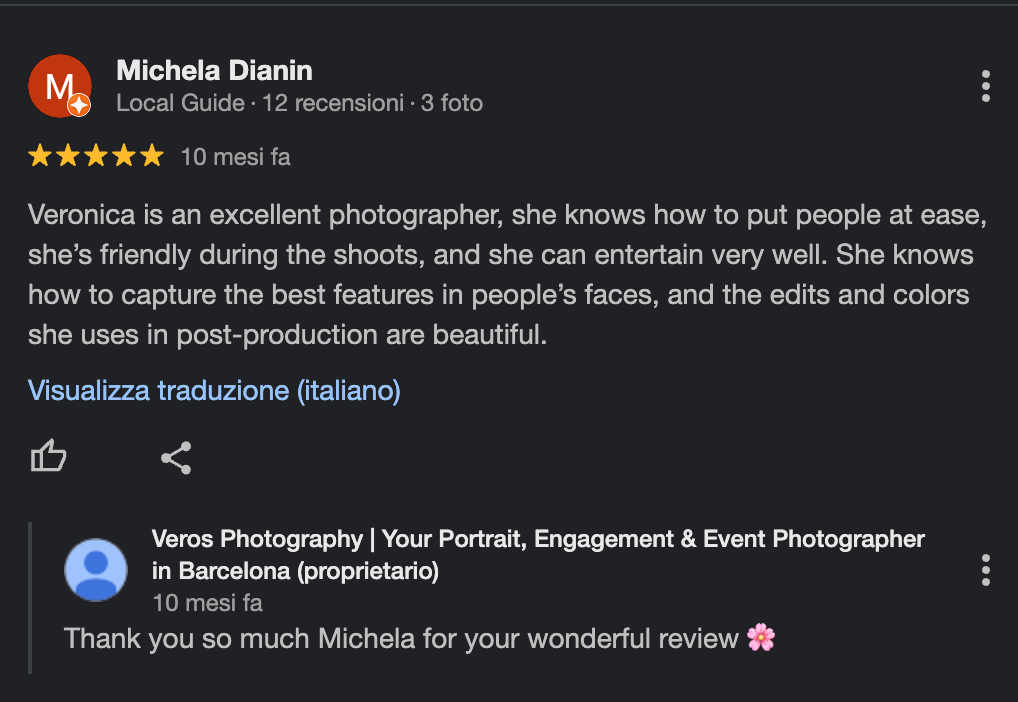
Task: Click the first star of the rating
Action: click(x=40, y=156)
